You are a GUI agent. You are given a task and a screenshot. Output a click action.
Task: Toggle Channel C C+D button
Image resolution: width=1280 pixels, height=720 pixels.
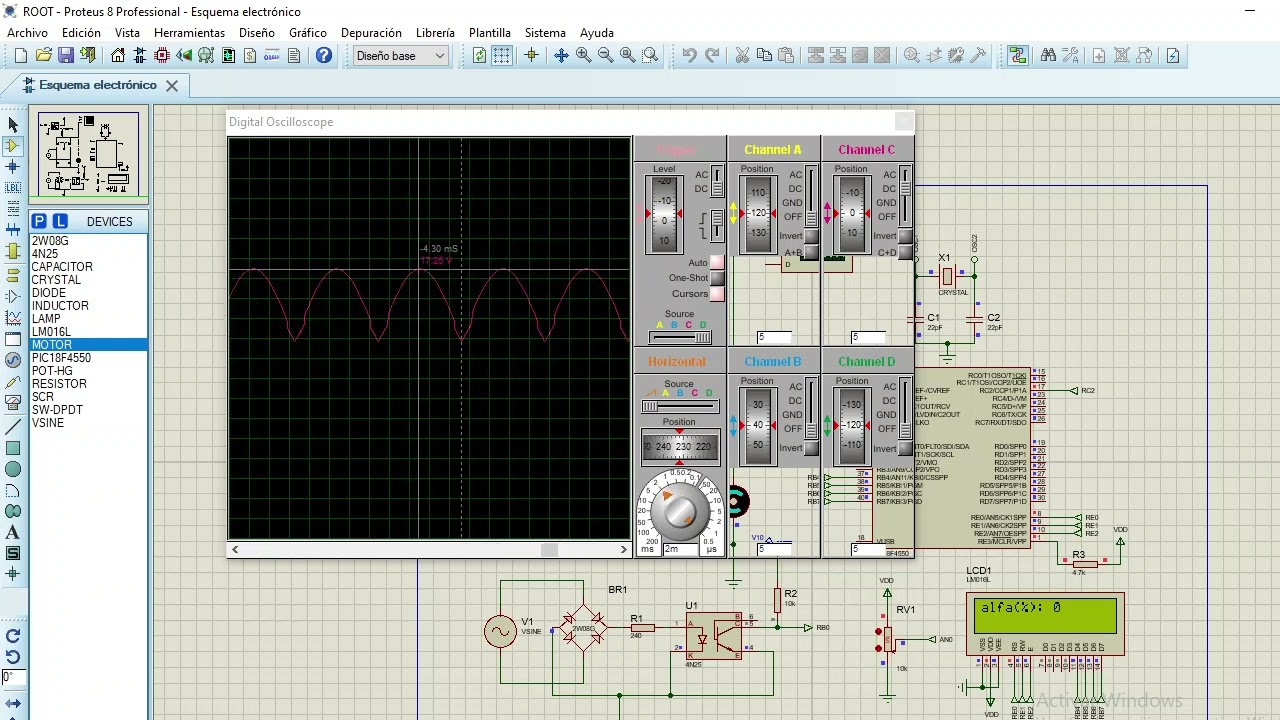point(905,252)
